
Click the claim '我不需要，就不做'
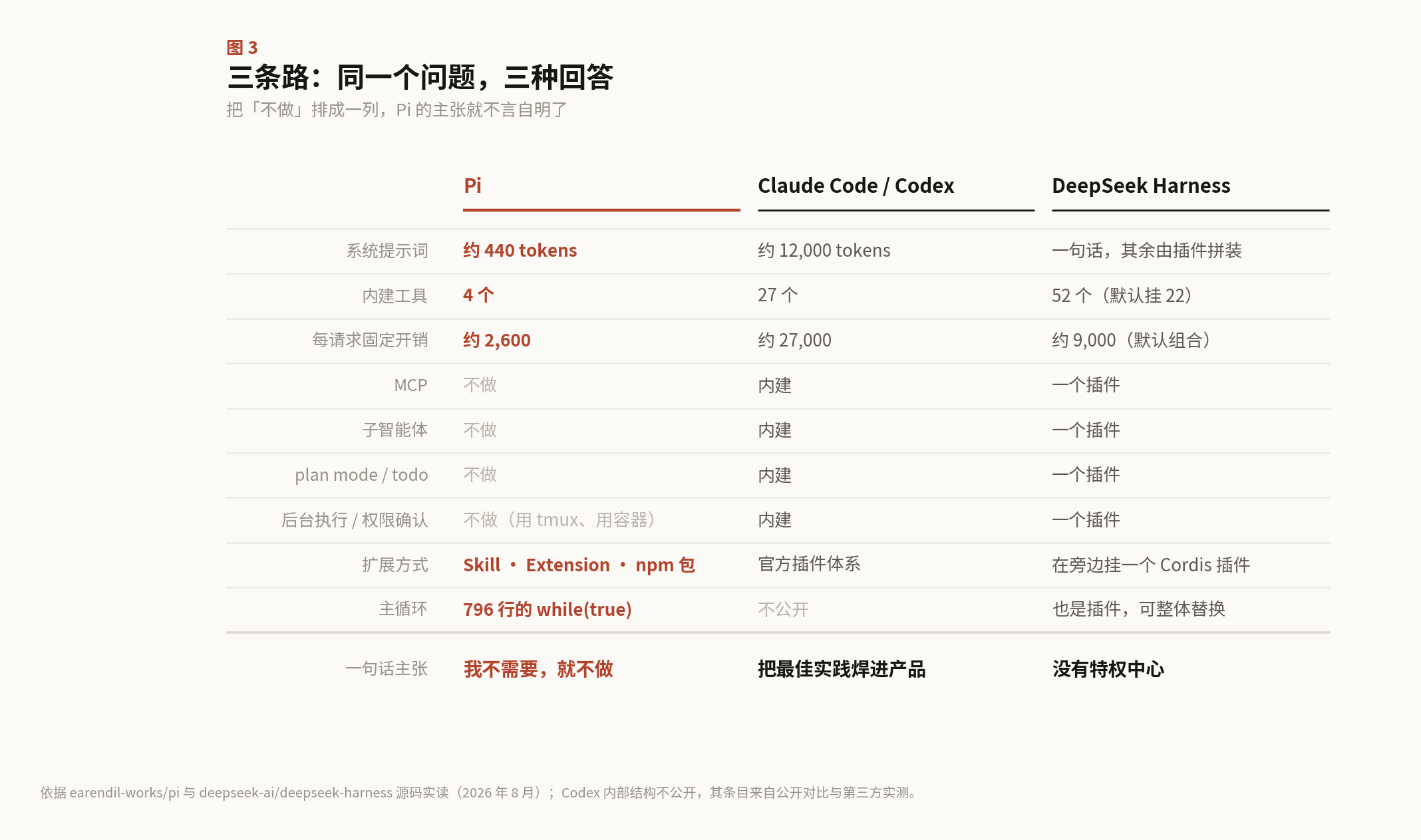(538, 669)
